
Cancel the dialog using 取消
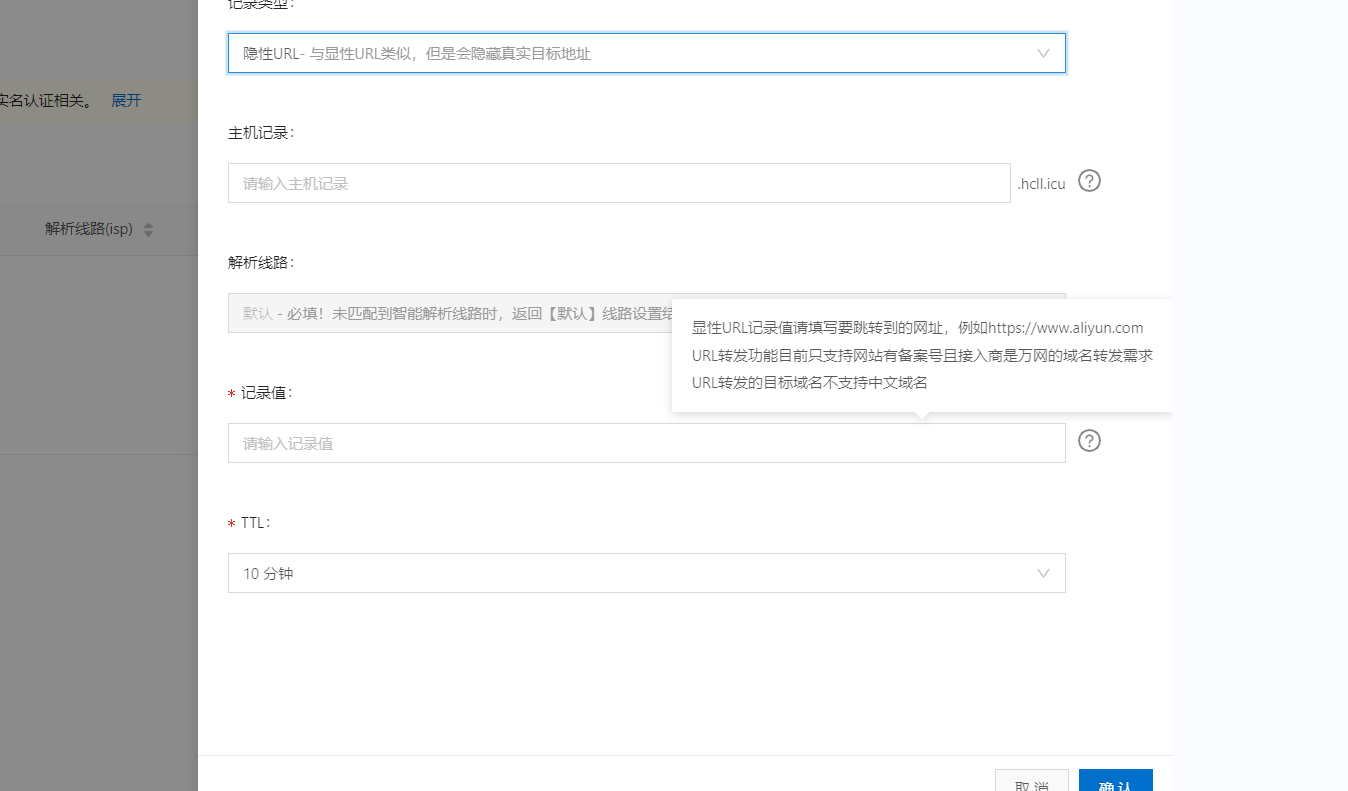pos(1031,785)
